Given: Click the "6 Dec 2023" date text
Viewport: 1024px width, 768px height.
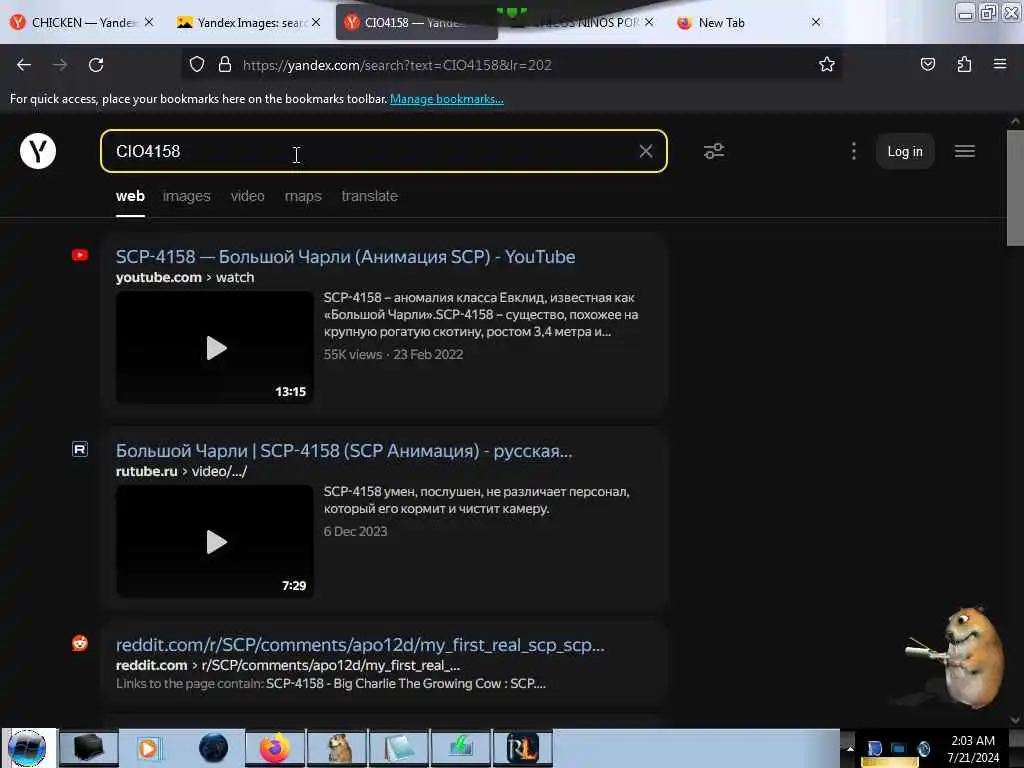Looking at the screenshot, I should [x=355, y=531].
